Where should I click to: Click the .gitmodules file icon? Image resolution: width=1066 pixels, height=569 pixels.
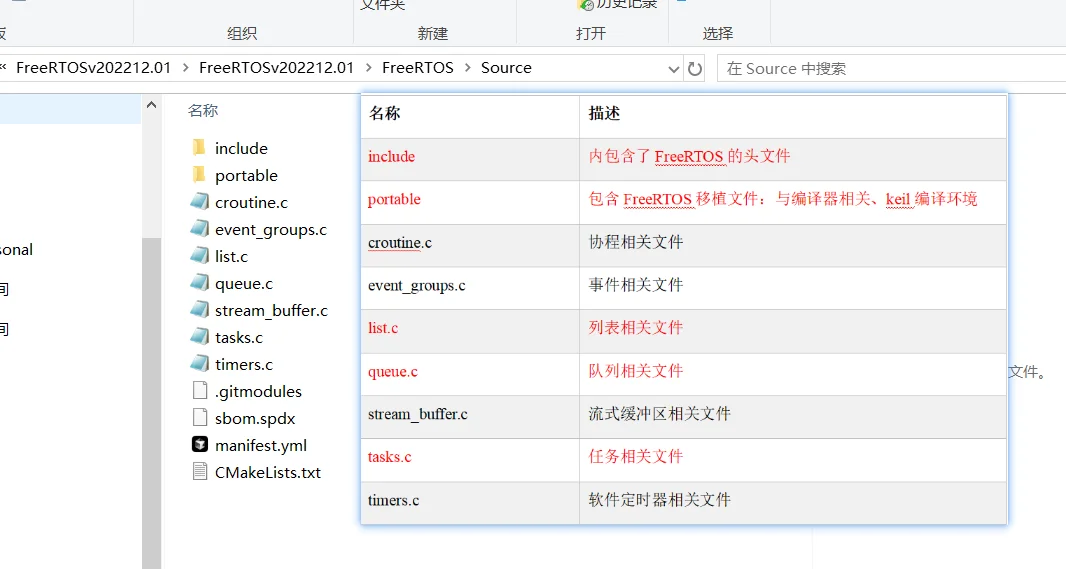pos(200,390)
